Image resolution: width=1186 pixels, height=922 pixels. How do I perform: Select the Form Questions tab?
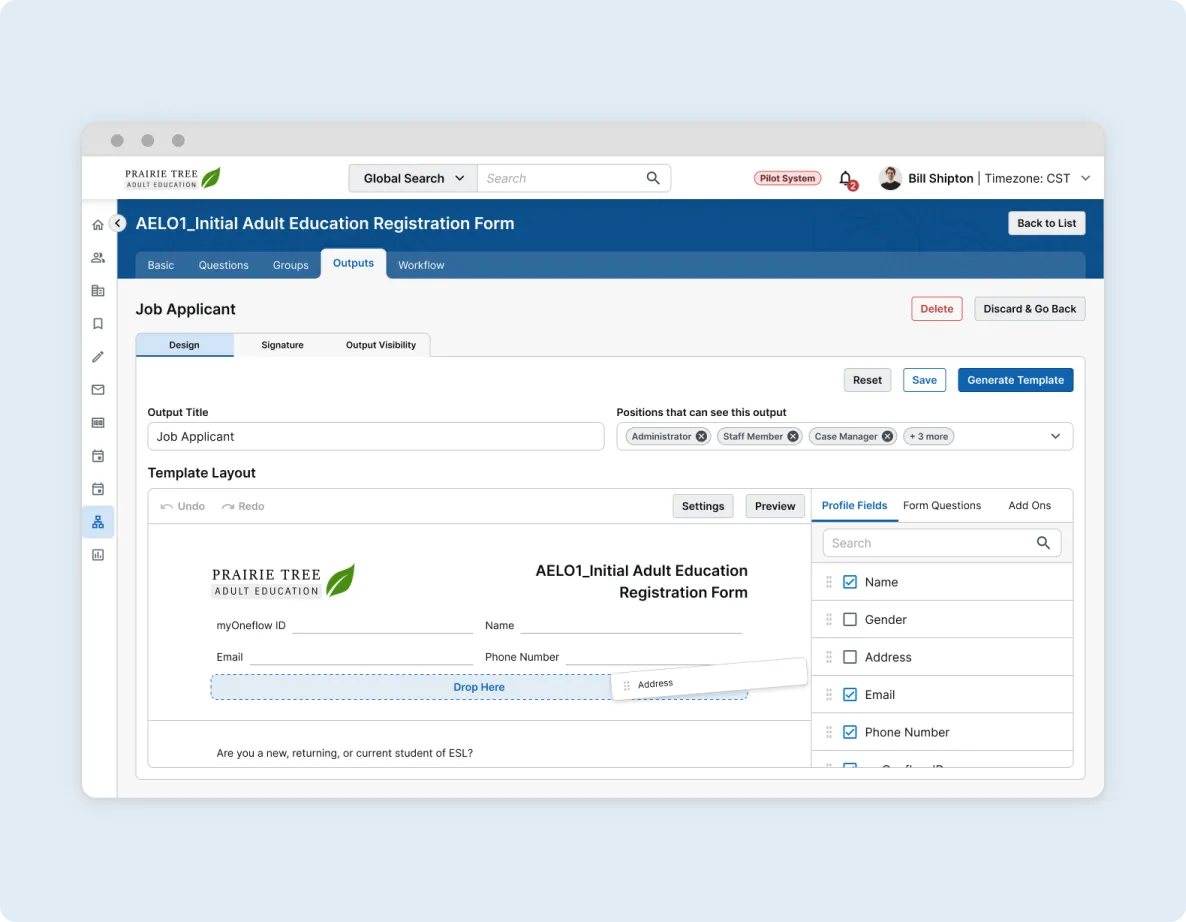pos(942,506)
